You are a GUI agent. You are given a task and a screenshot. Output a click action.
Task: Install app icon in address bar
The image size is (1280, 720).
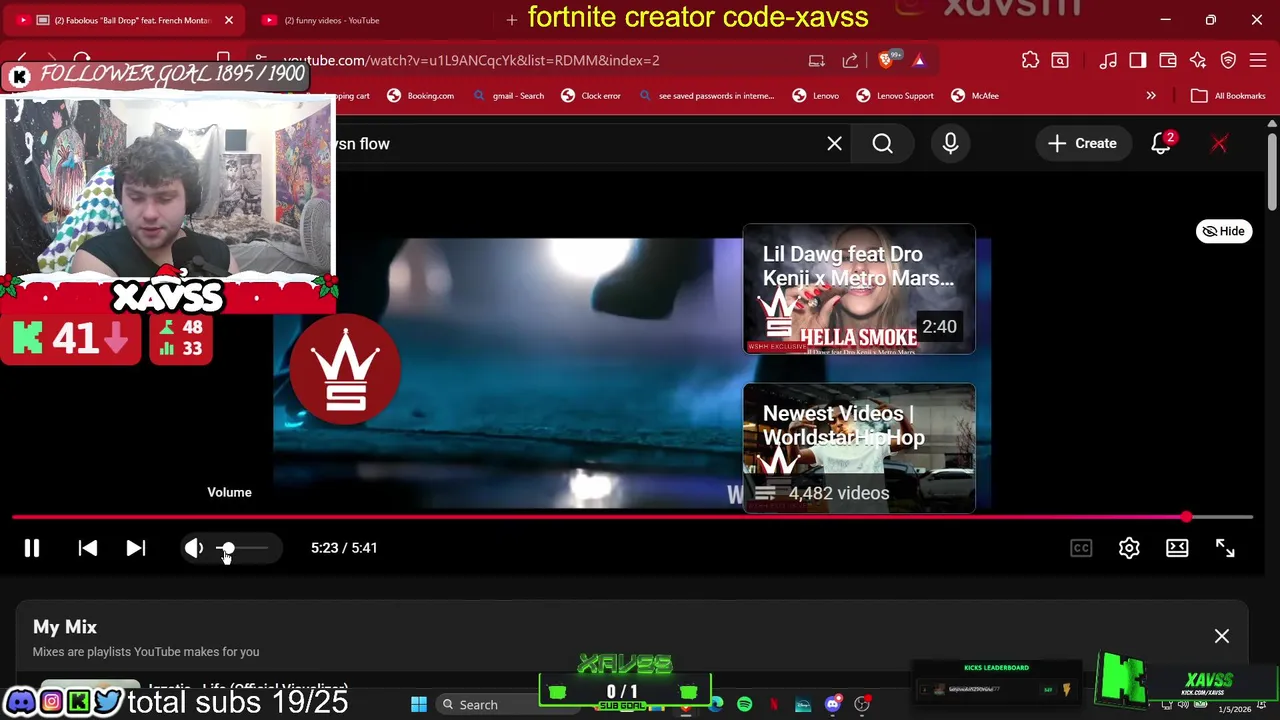coord(816,61)
